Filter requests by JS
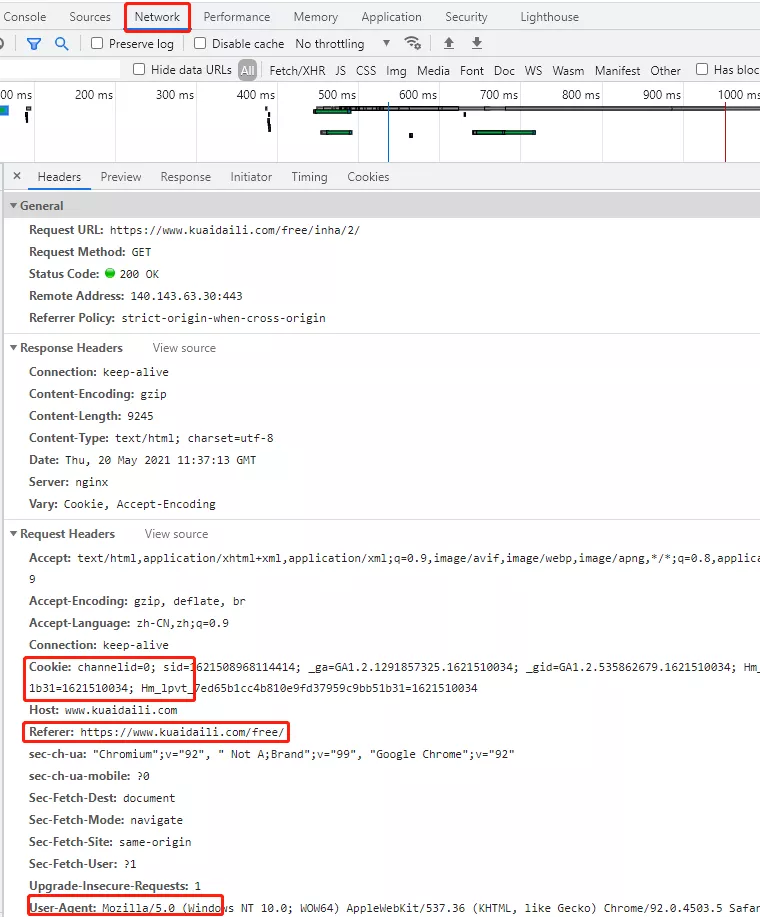The image size is (760, 917). click(340, 71)
